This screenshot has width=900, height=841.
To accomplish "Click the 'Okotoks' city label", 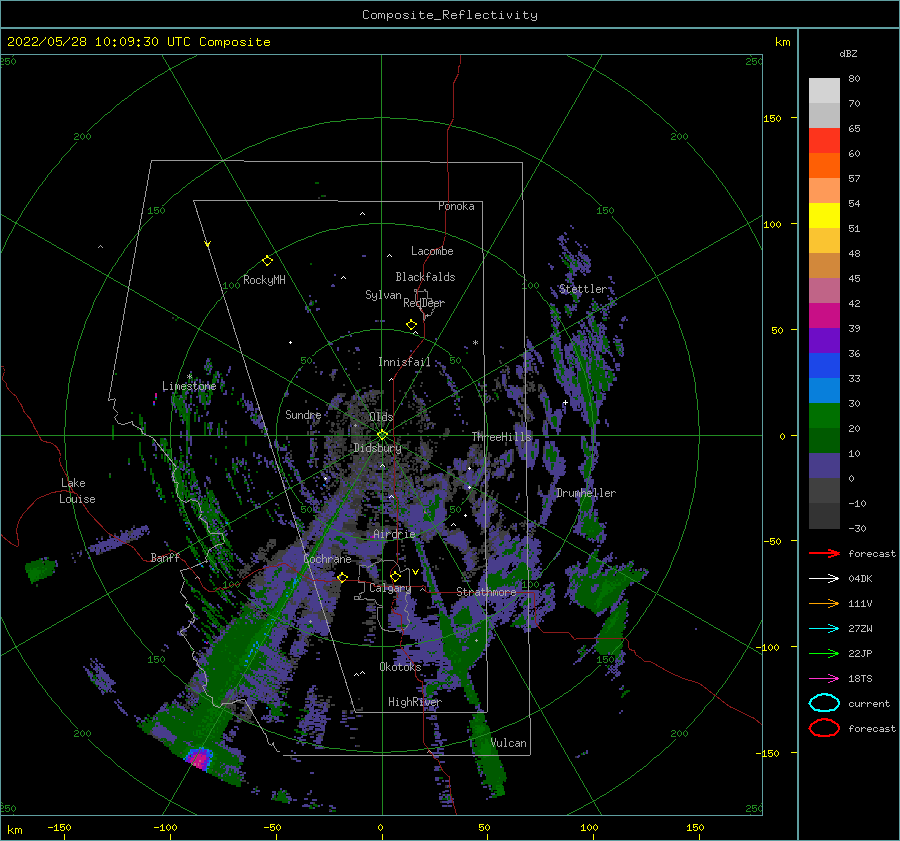I will tap(400, 667).
